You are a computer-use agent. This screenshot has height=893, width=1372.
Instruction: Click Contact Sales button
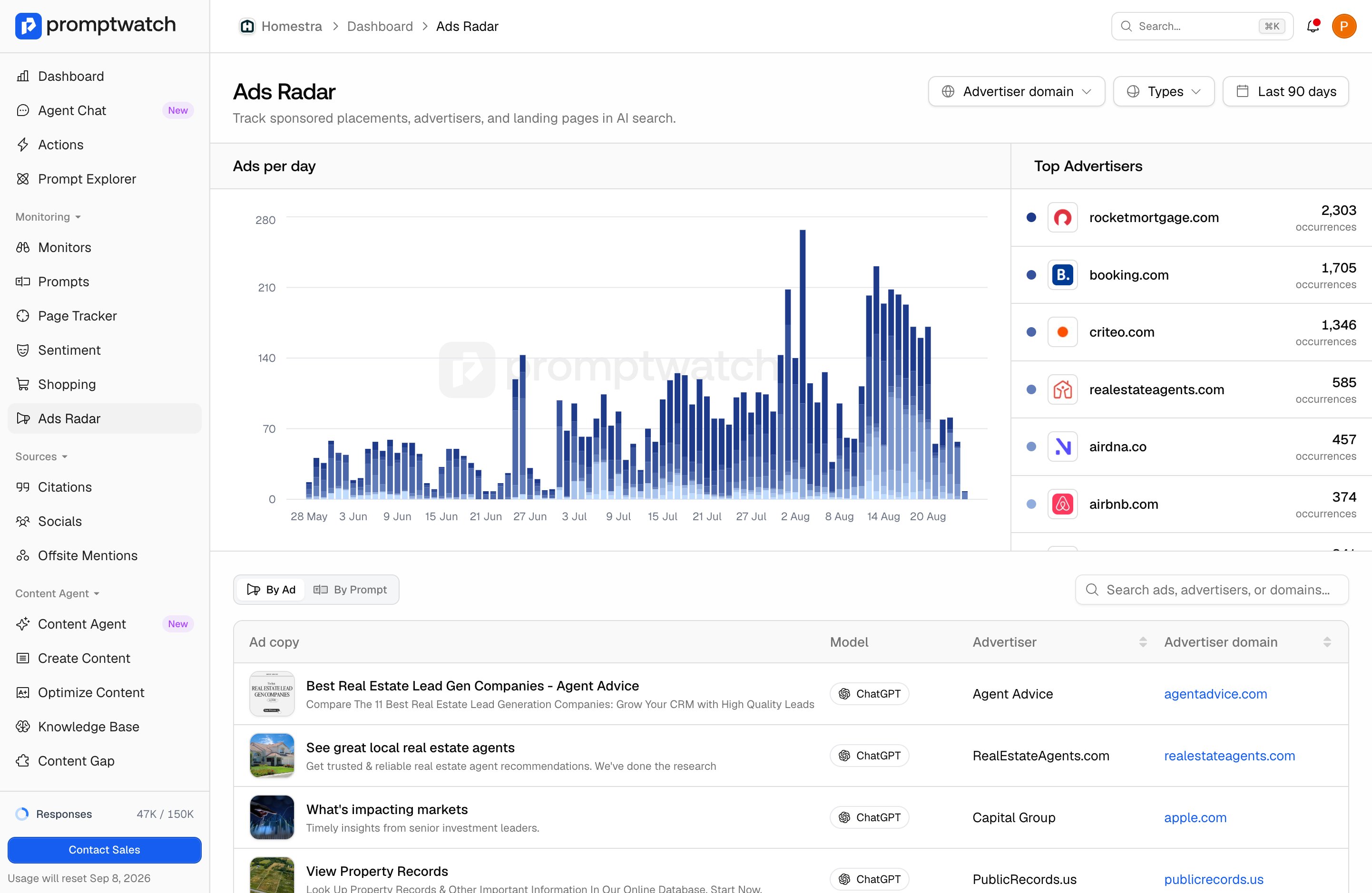point(104,850)
